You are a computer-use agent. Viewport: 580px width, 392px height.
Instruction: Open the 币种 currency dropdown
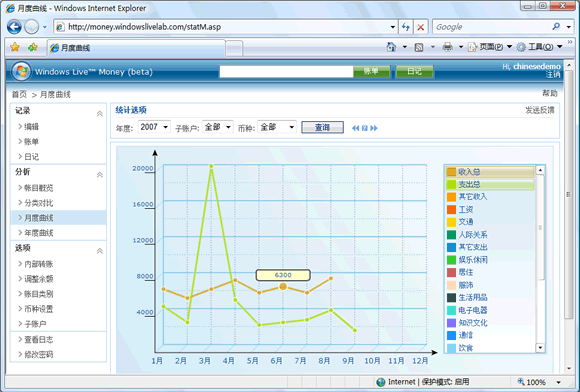(x=277, y=127)
